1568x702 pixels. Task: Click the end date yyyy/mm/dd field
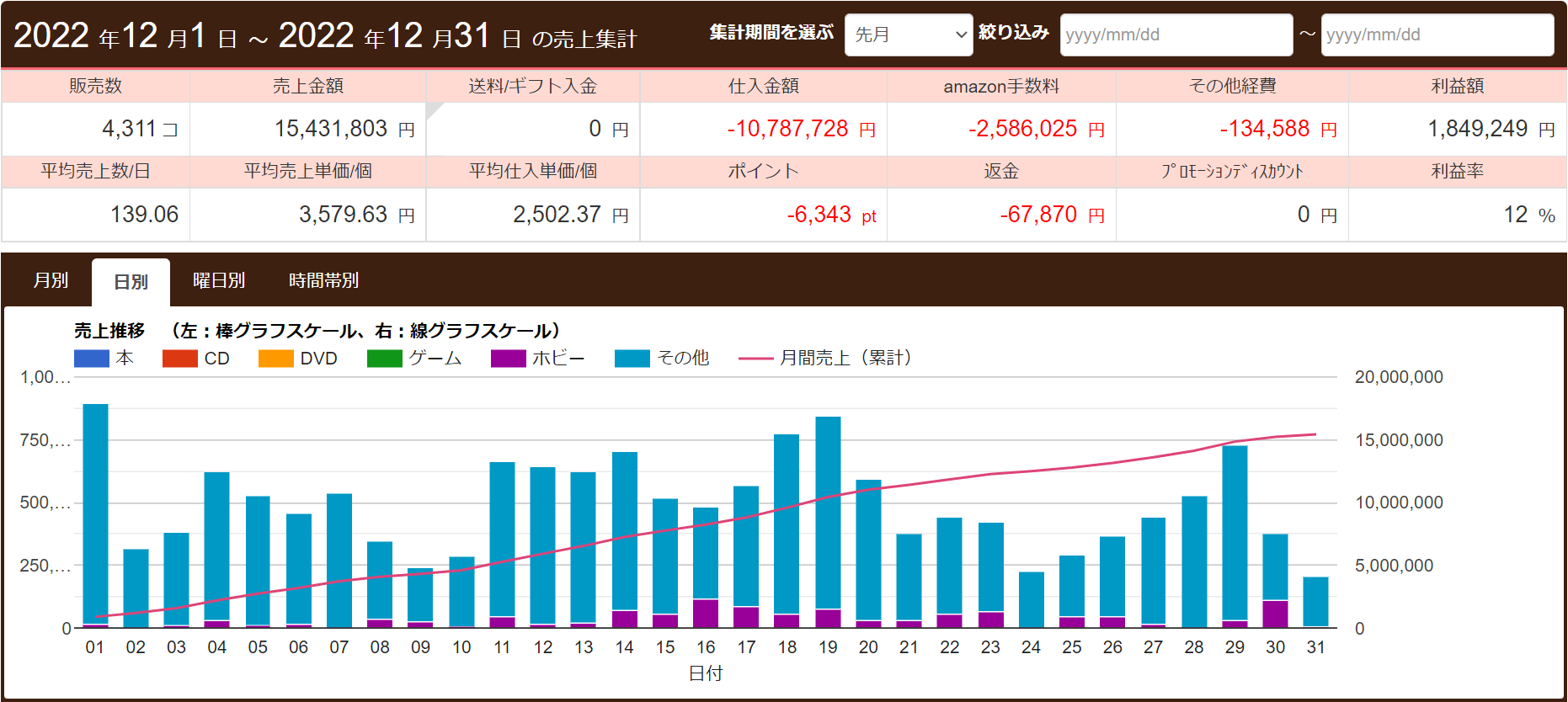[1437, 35]
